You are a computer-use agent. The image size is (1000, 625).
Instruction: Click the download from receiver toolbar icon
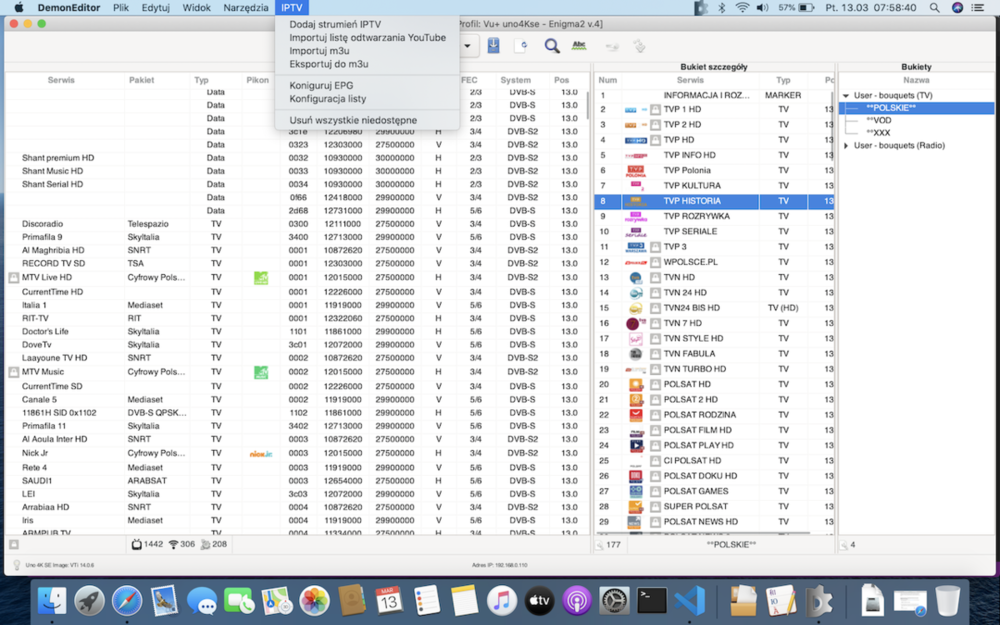tap(494, 45)
